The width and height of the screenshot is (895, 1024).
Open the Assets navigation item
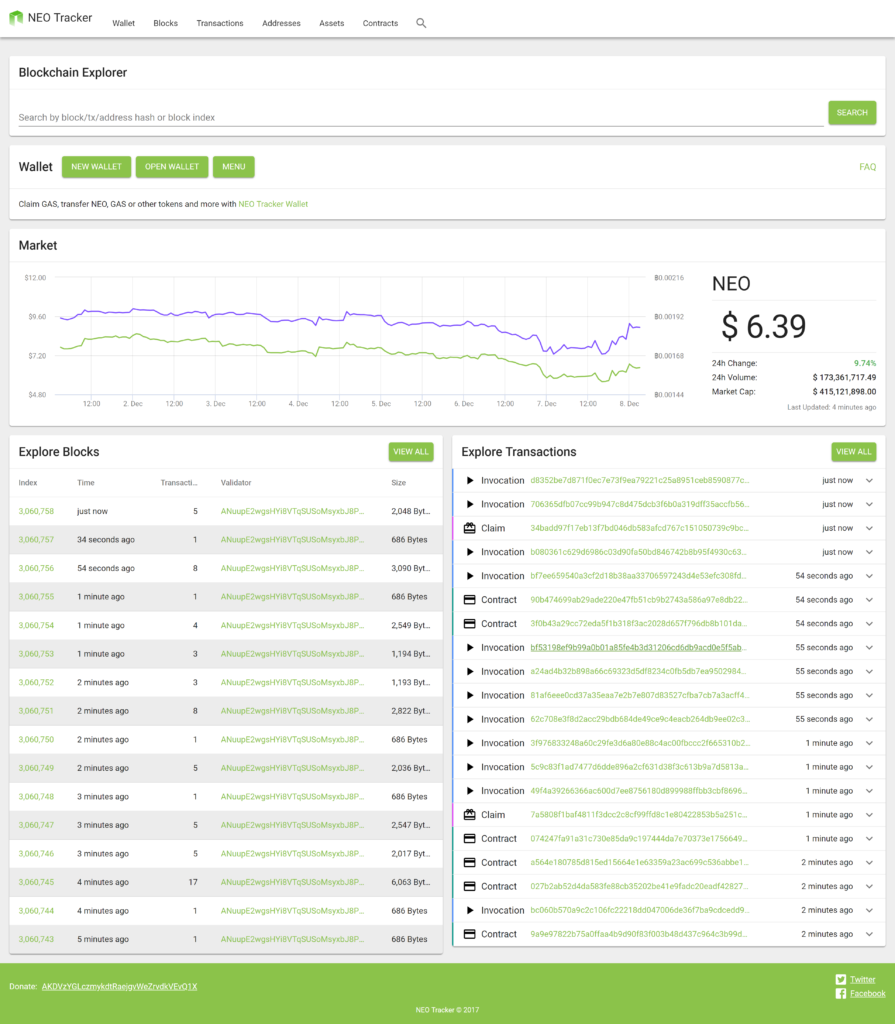(331, 22)
